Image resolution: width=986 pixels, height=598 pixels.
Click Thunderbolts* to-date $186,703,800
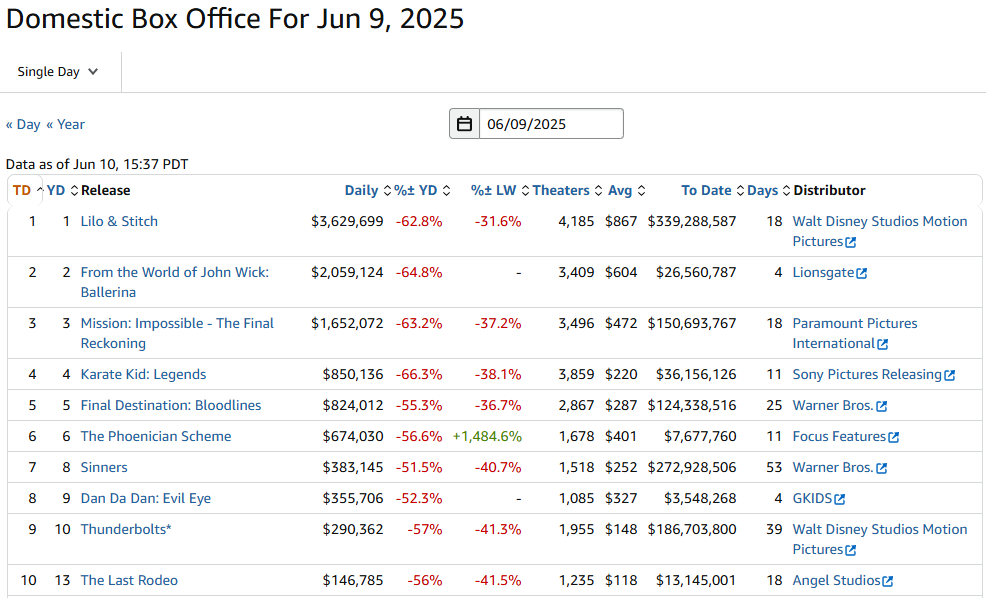[x=692, y=529]
